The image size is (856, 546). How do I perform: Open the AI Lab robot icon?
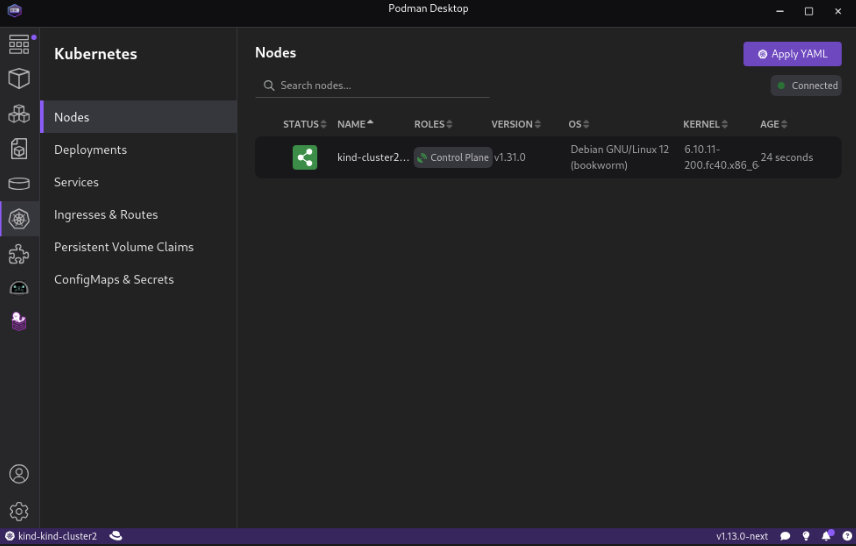tap(19, 288)
